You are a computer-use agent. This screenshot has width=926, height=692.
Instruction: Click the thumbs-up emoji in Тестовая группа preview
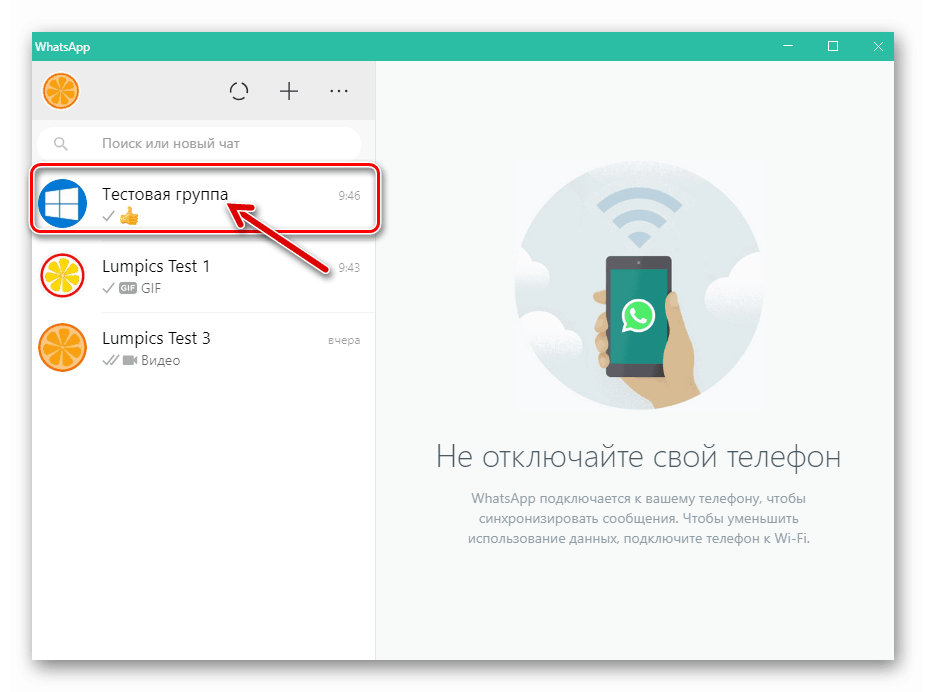[127, 214]
